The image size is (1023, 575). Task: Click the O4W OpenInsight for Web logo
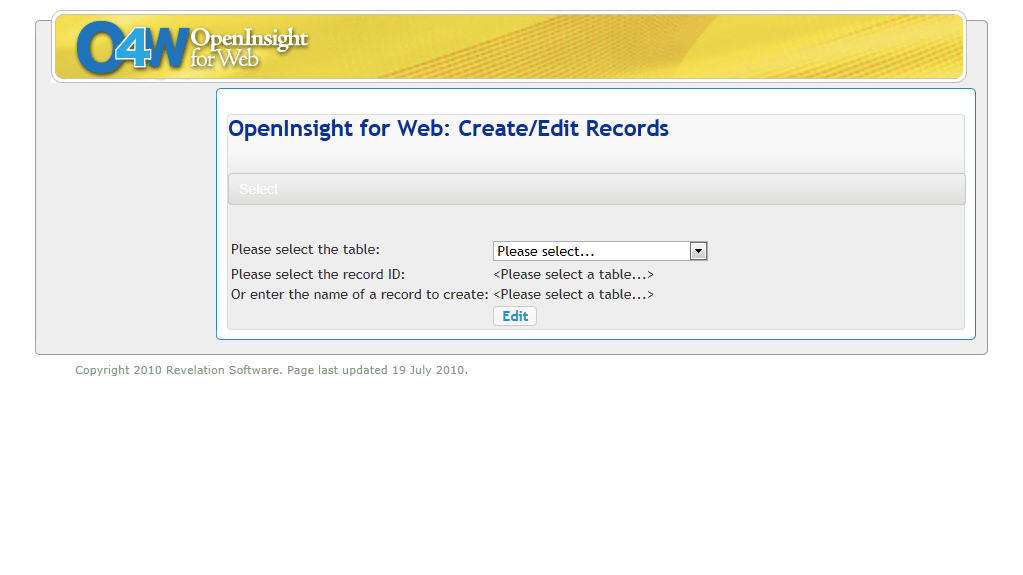192,47
